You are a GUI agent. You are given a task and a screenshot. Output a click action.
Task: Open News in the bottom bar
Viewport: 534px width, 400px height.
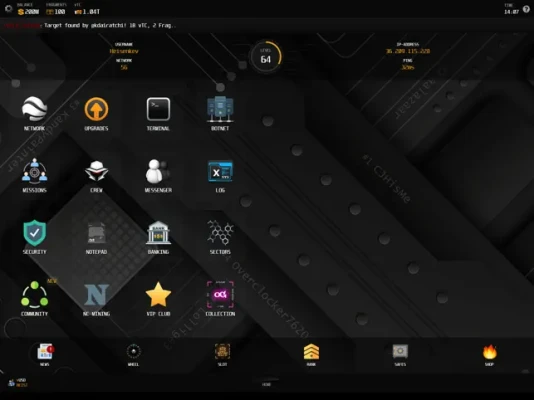pyautogui.click(x=45, y=352)
